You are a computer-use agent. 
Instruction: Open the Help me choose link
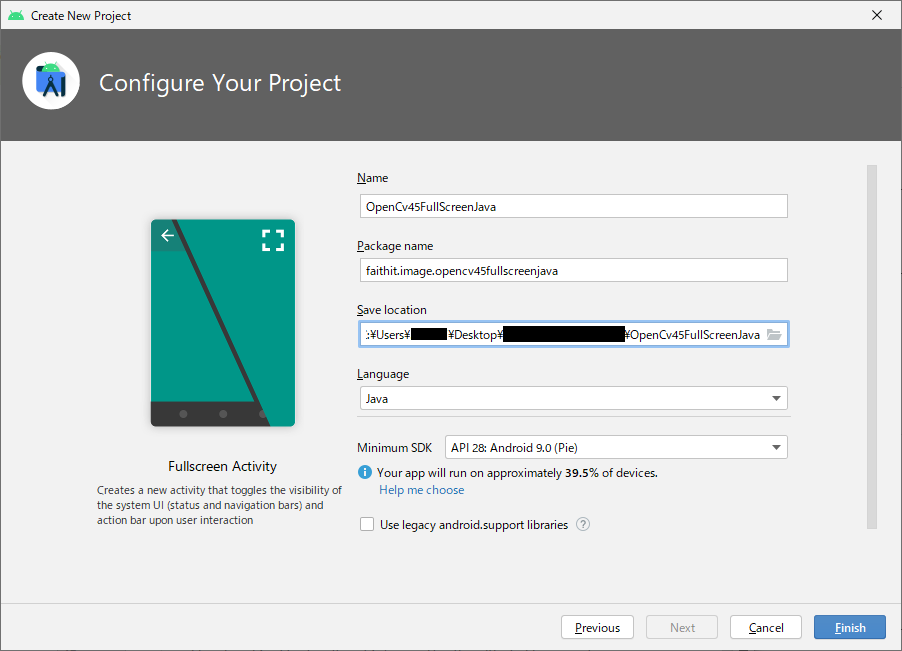tap(422, 490)
